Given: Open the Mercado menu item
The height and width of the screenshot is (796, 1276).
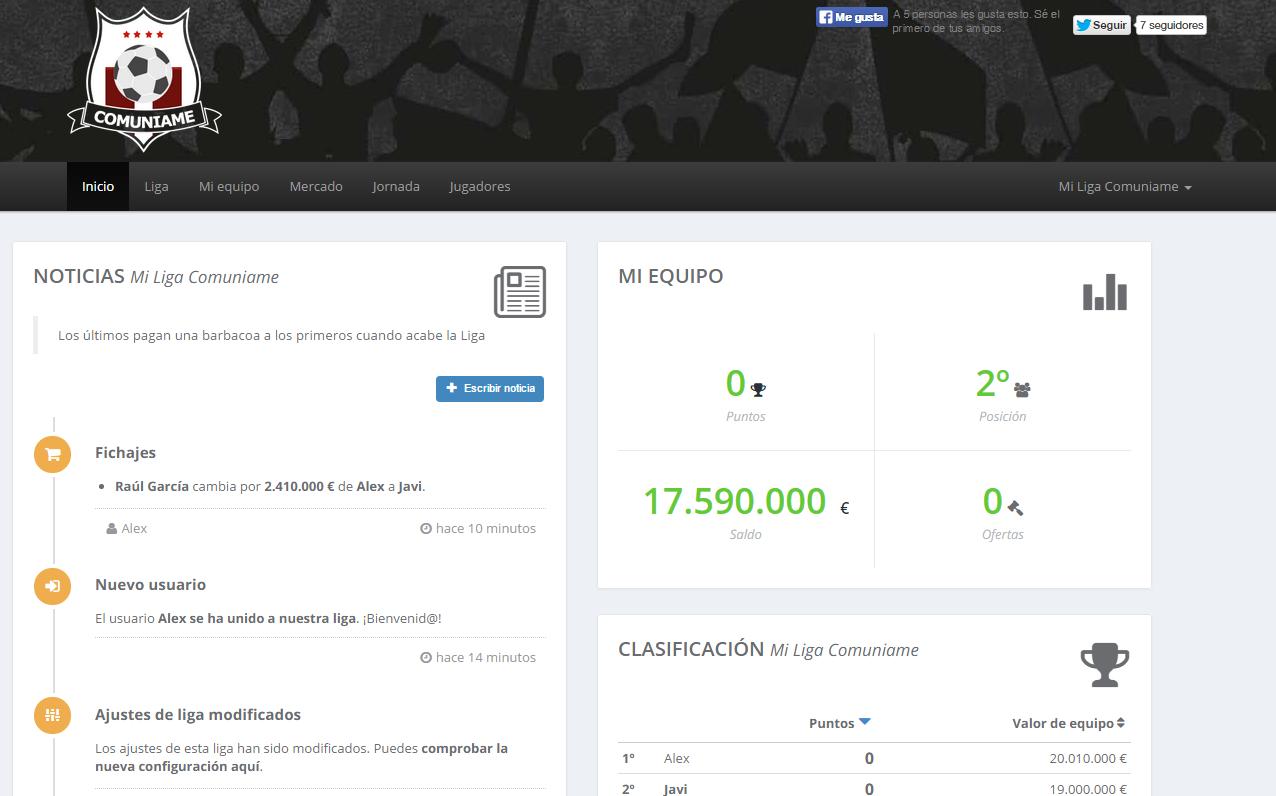Looking at the screenshot, I should click(x=316, y=187).
